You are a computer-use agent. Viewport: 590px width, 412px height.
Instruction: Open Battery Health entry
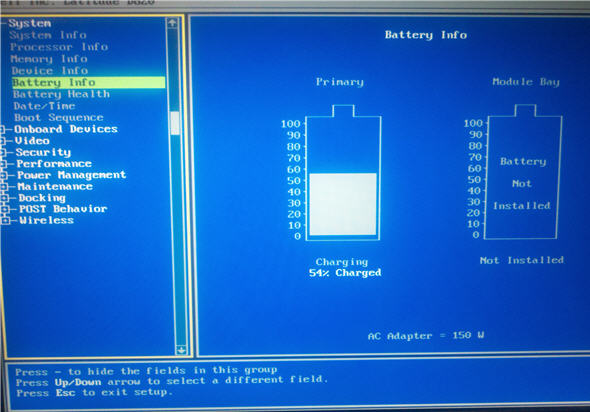point(61,94)
